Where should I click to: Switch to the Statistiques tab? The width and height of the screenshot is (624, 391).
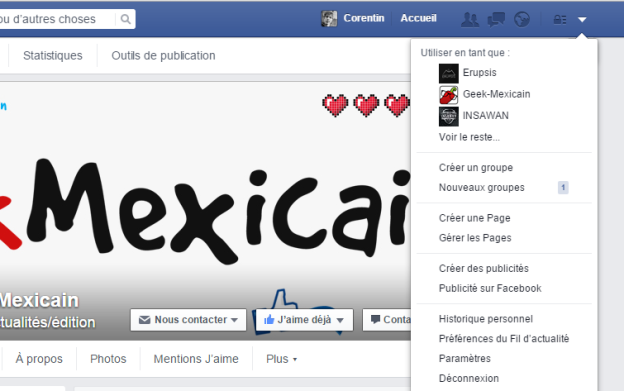tap(53, 55)
